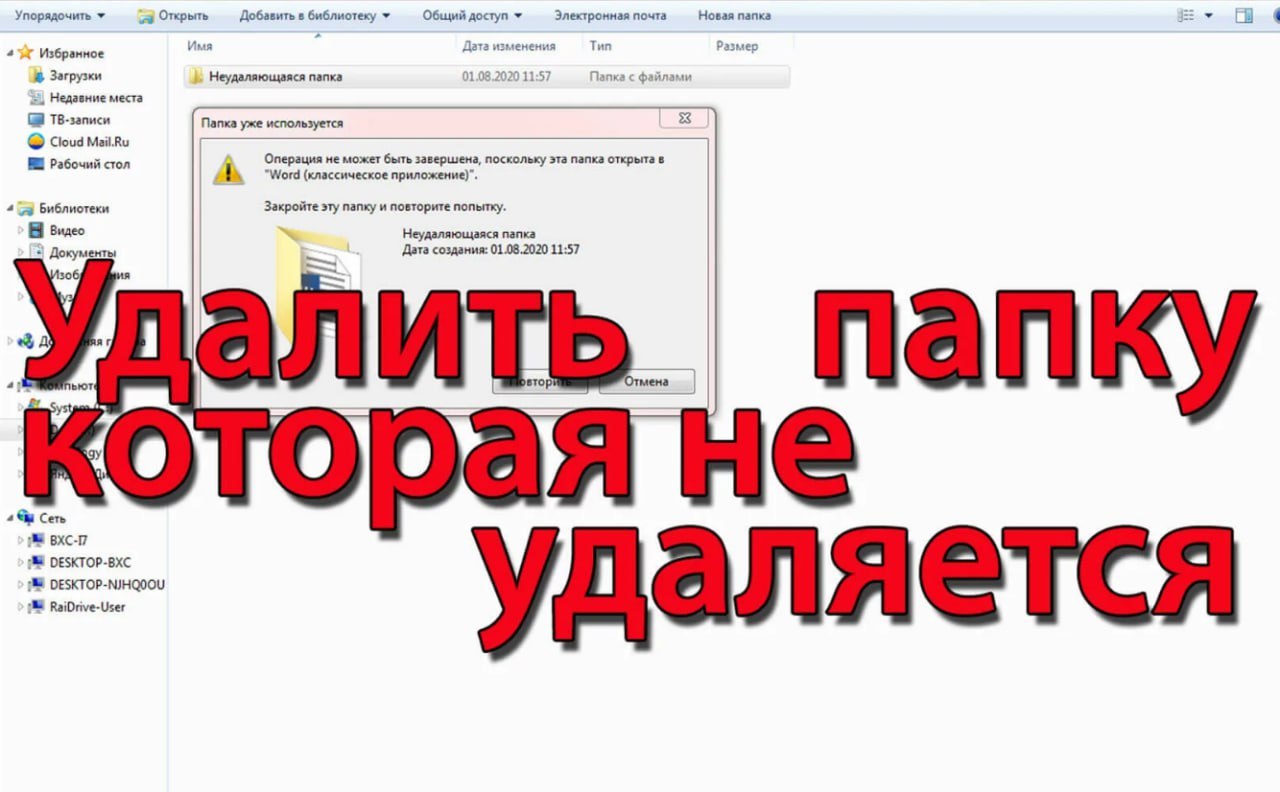Toggle the preview pane icon in the toolbar
1280x792 pixels.
pos(1244,16)
